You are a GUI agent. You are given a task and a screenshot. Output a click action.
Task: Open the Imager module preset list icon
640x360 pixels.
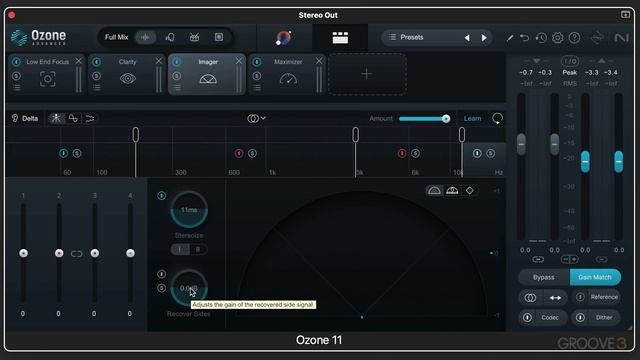(177, 87)
